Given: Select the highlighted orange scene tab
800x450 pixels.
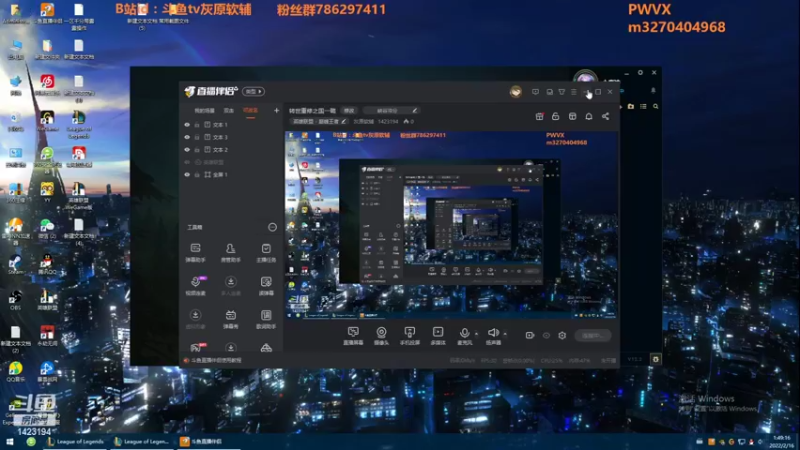Looking at the screenshot, I should click(250, 111).
